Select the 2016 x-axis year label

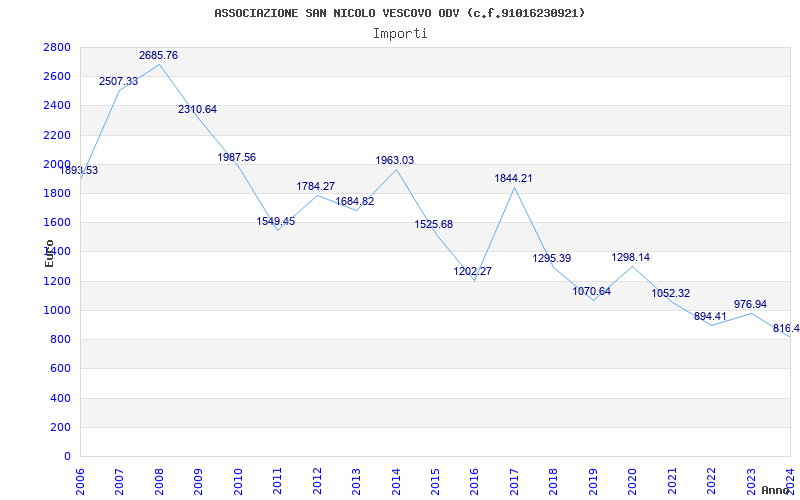click(x=474, y=482)
